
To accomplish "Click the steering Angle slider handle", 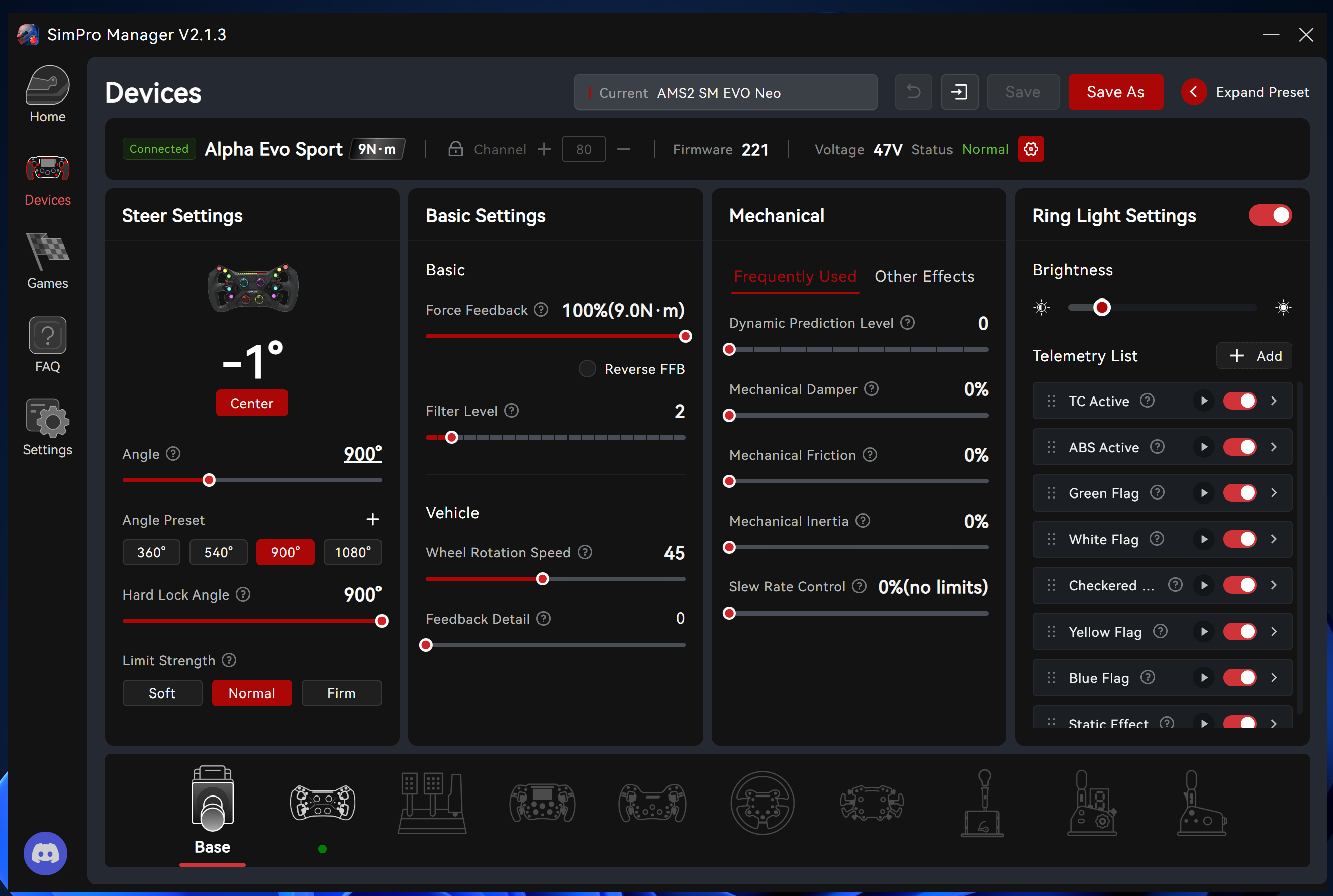I will coord(209,480).
